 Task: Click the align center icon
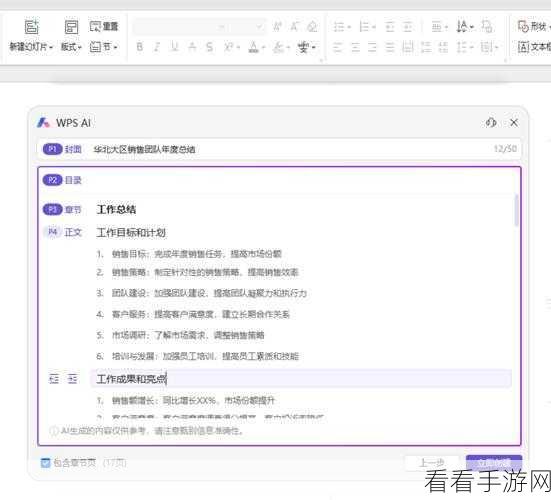(355, 47)
